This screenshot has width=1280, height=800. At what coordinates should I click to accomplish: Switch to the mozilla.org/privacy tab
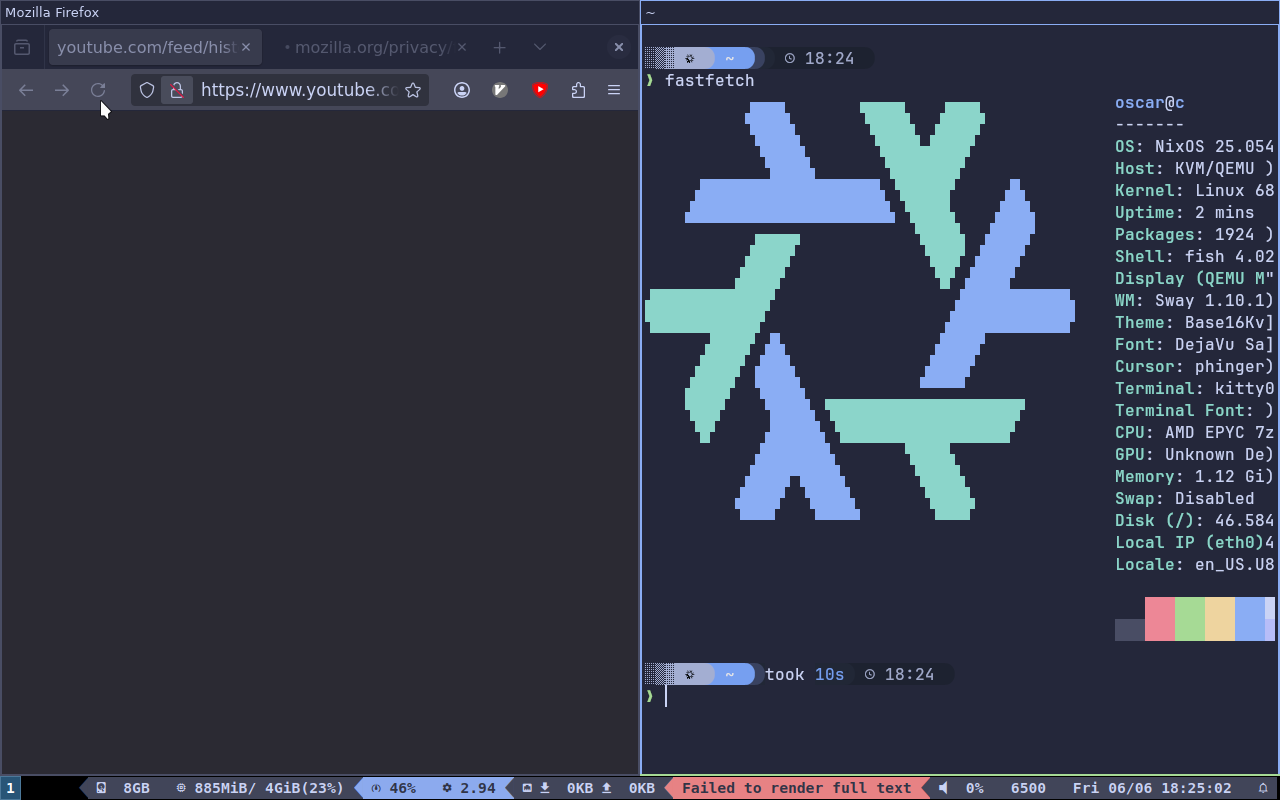click(x=374, y=47)
